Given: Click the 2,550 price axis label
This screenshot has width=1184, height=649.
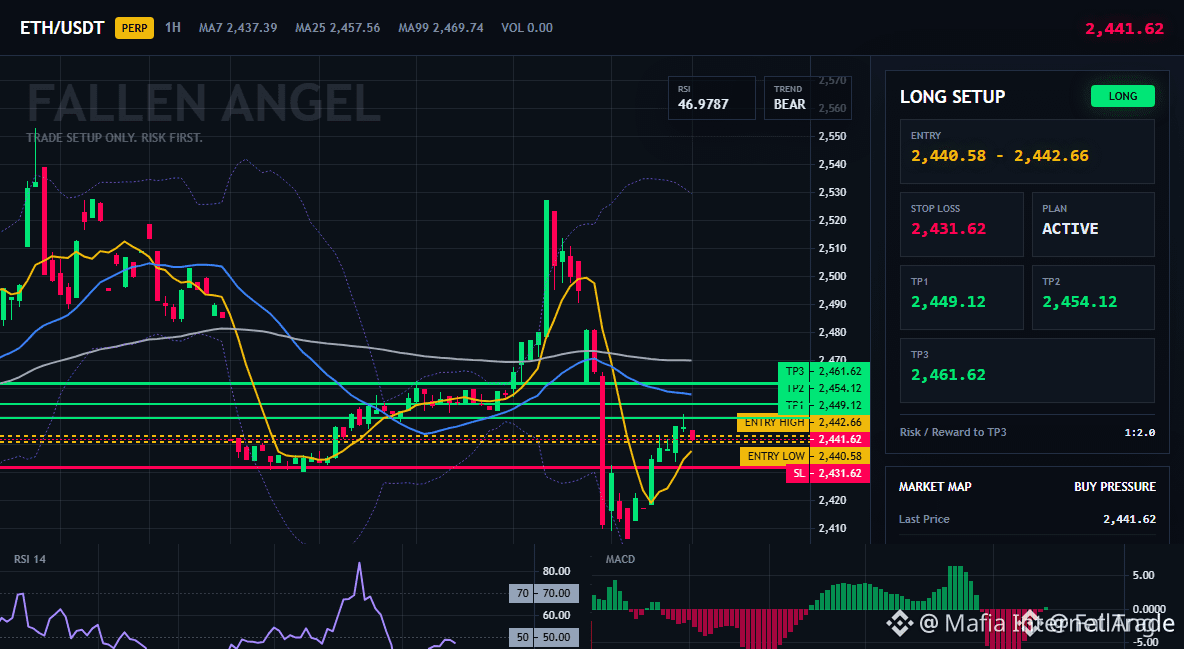Looking at the screenshot, I should pos(832,137).
